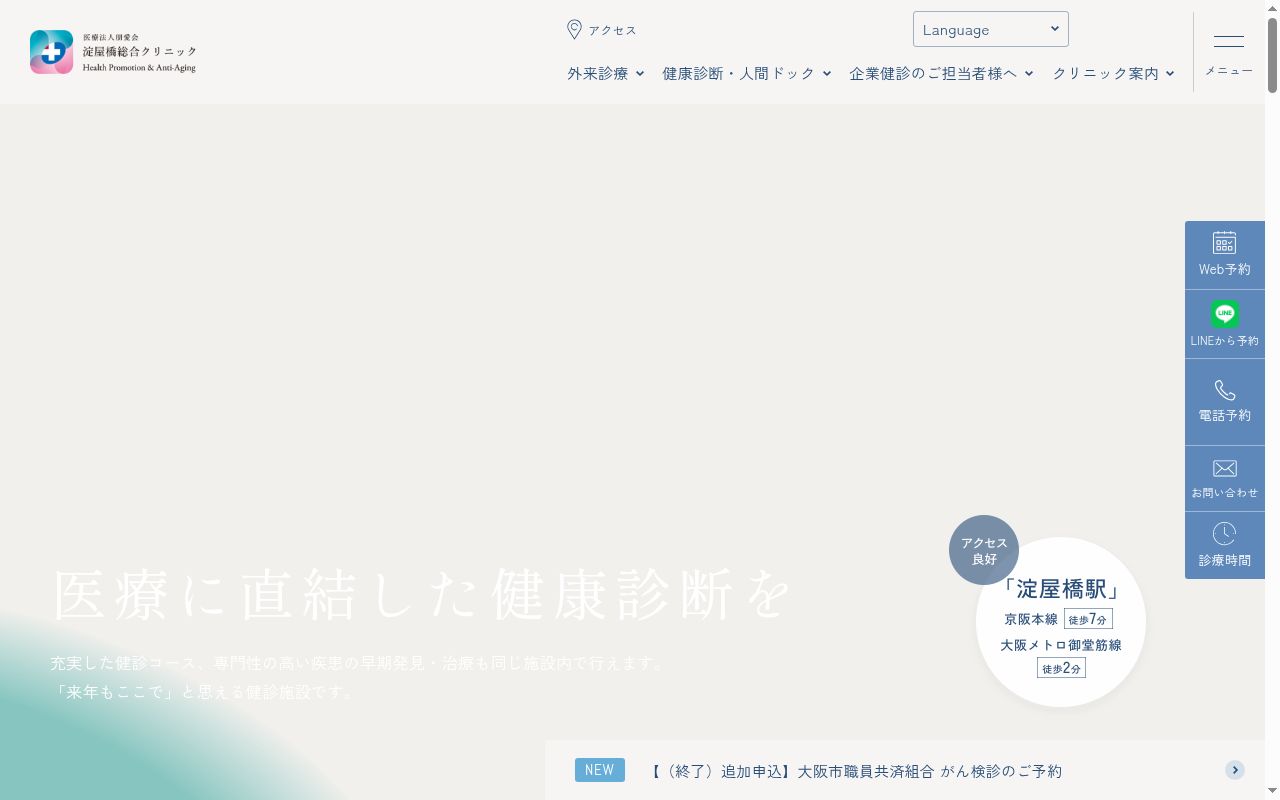Click the 淀屋橋総合クリニック name text
The height and width of the screenshot is (800, 1280).
click(x=140, y=51)
